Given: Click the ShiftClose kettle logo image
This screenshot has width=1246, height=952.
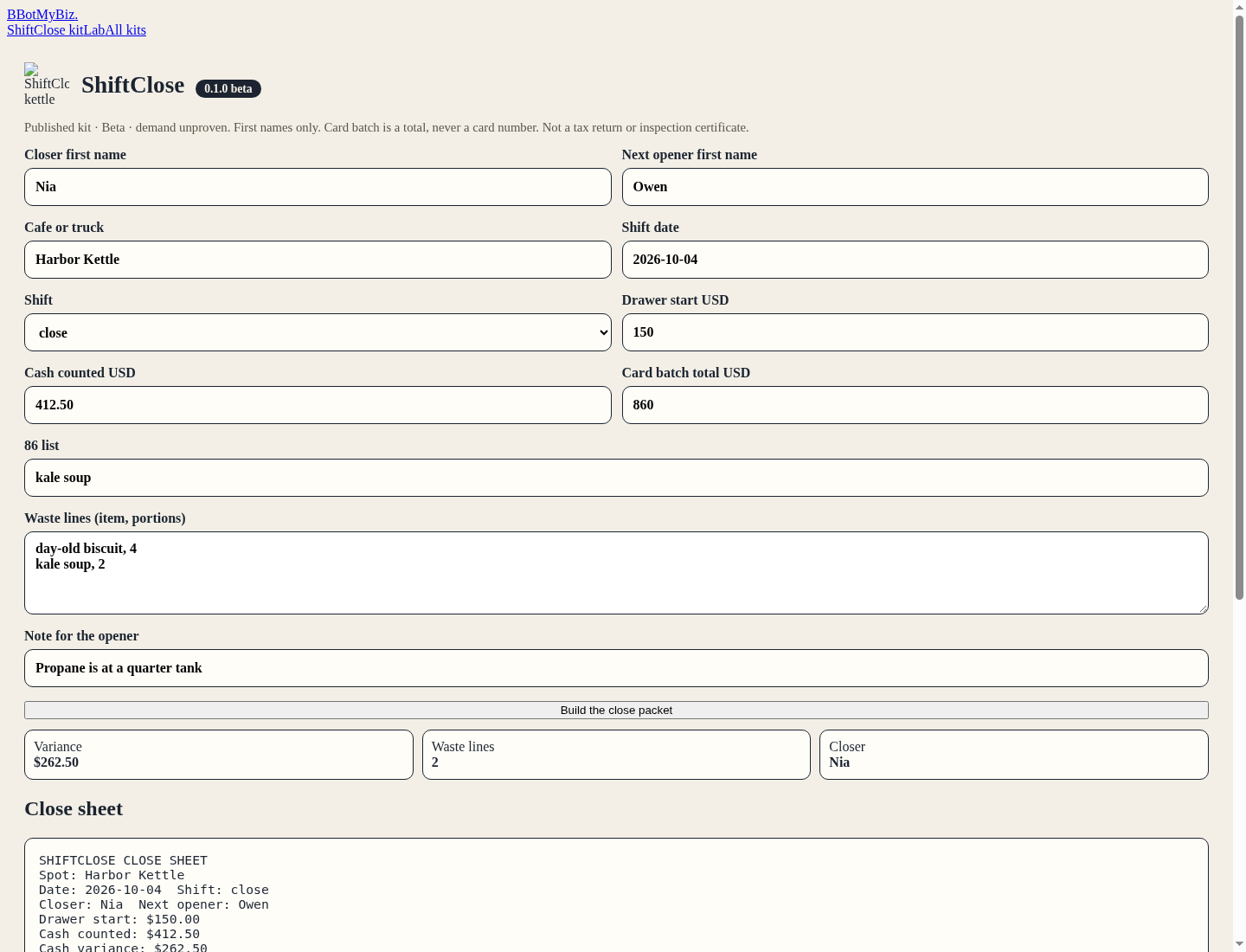Looking at the screenshot, I should point(47,85).
